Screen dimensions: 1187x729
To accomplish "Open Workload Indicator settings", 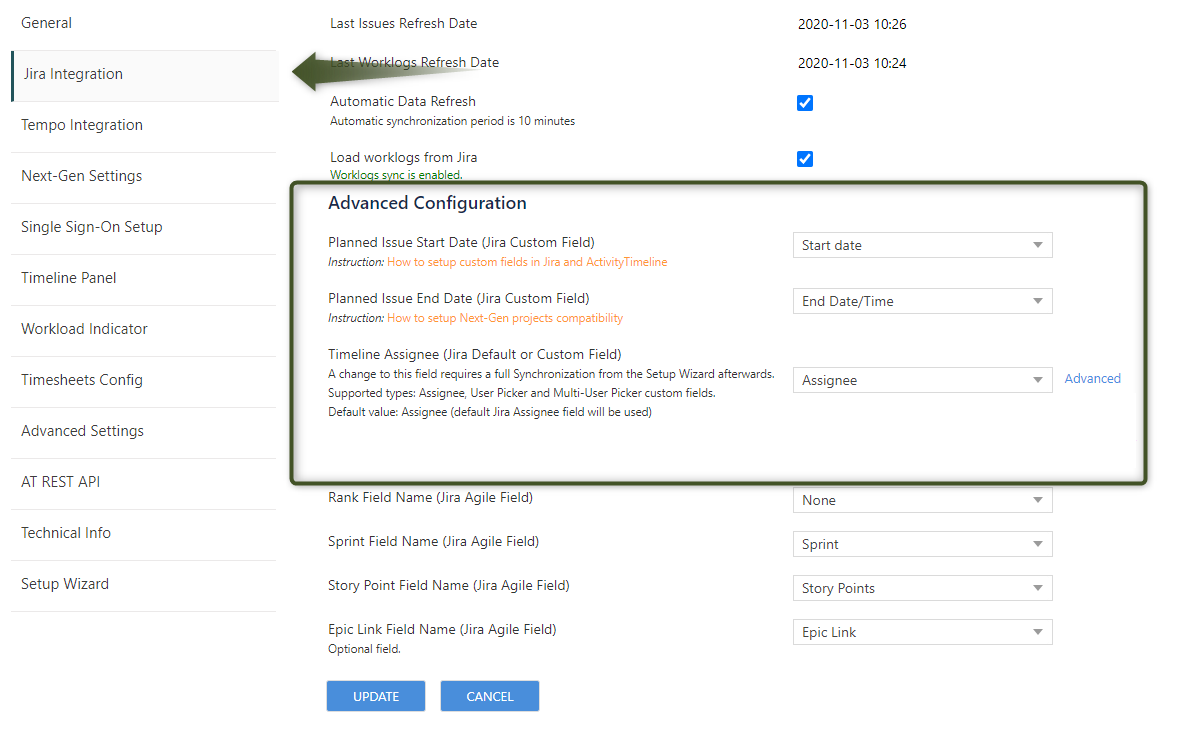I will tap(84, 329).
